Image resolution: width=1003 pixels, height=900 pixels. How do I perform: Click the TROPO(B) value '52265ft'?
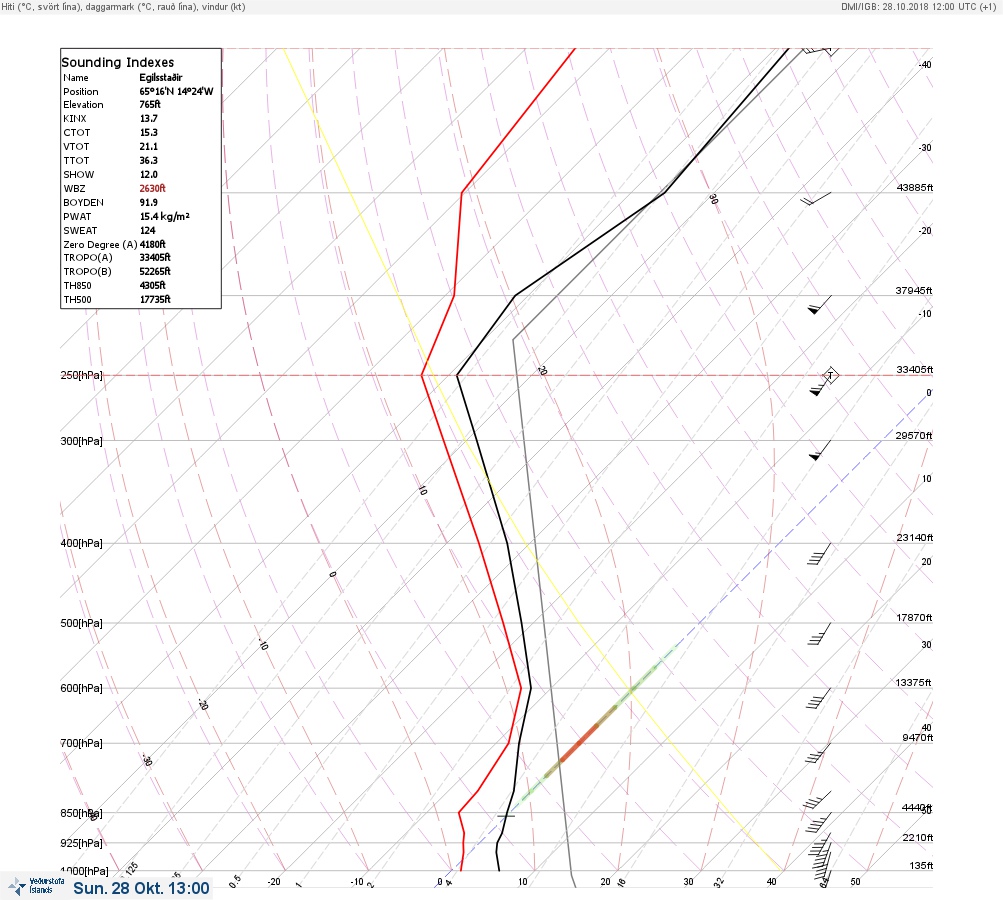pyautogui.click(x=155, y=271)
